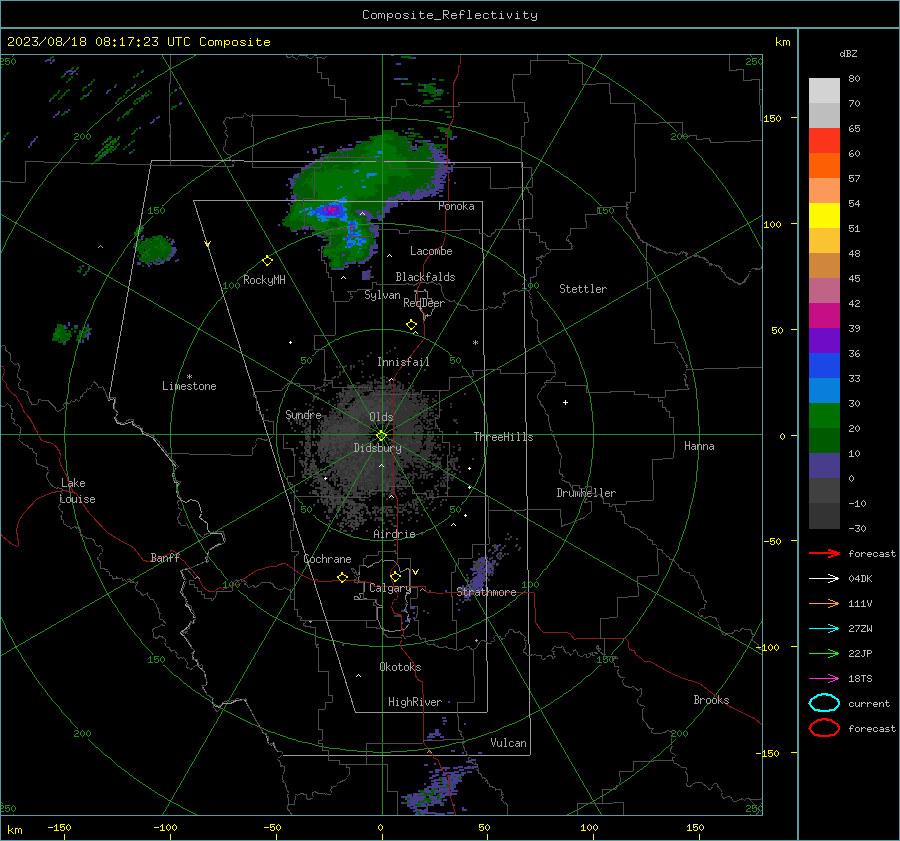This screenshot has width=900, height=841.
Task: Click the Sundre town label
Action: coord(303,414)
